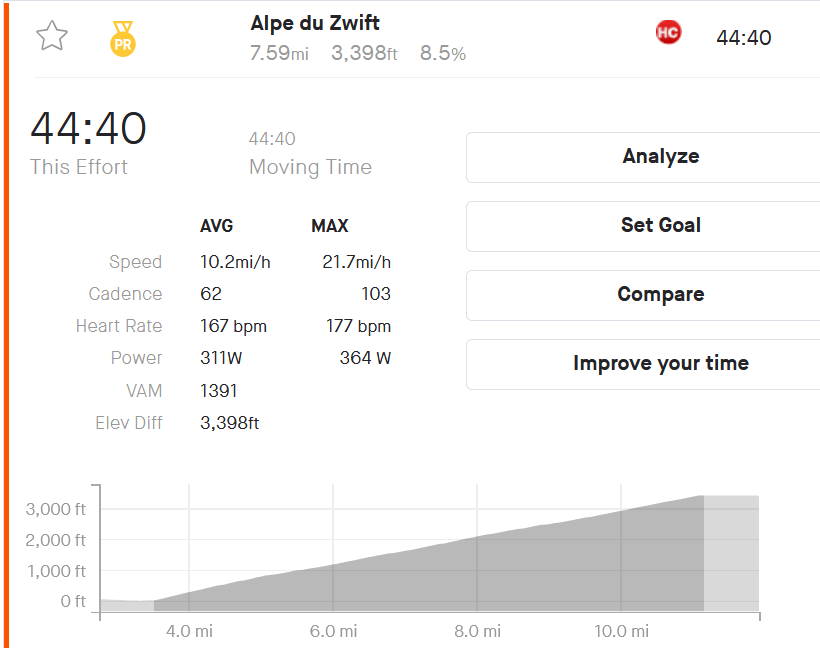Click the Moving Time label
Image resolution: width=820 pixels, height=648 pixels.
pyautogui.click(x=310, y=167)
